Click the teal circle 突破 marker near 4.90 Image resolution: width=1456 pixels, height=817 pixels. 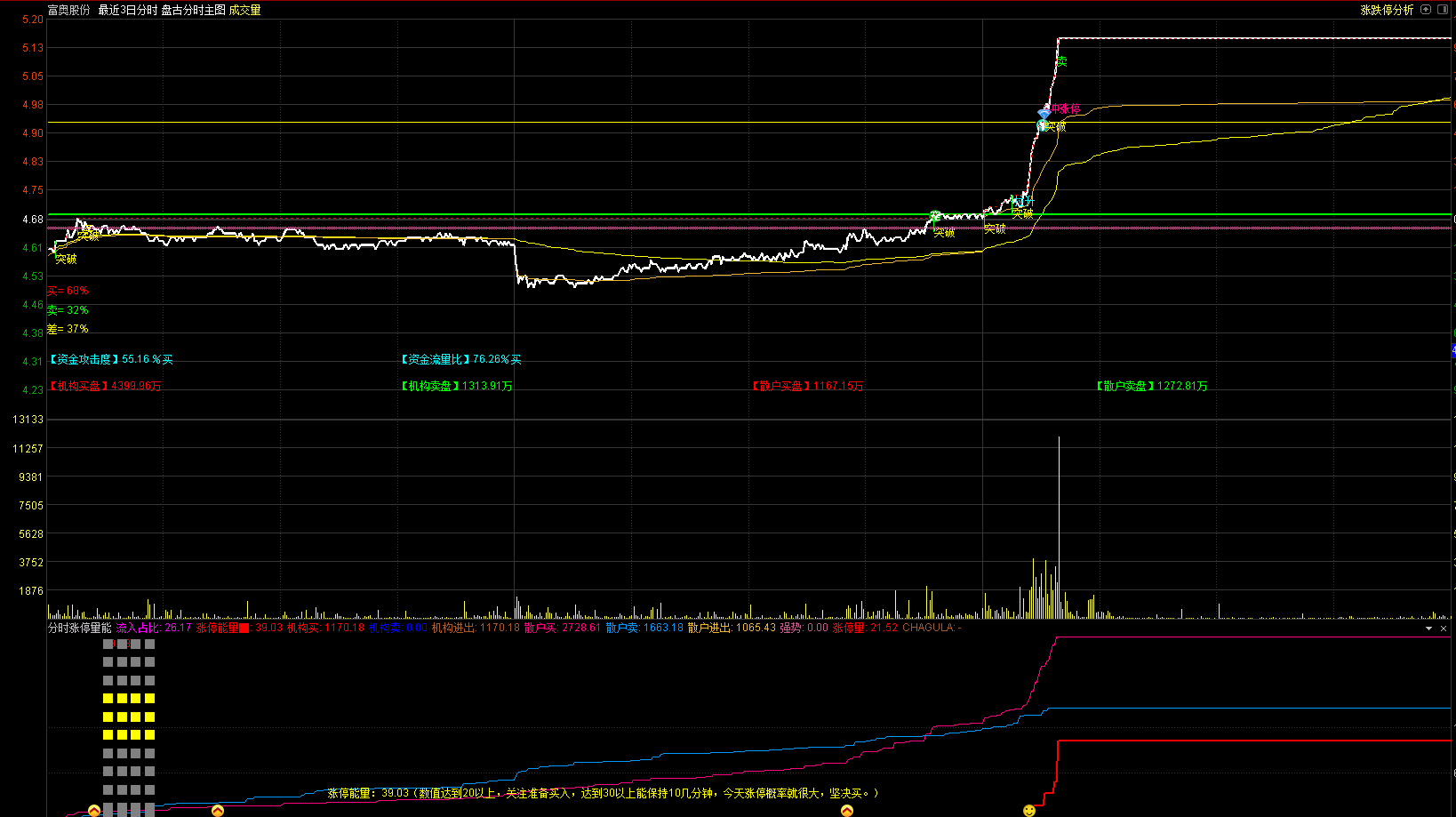(x=1042, y=126)
